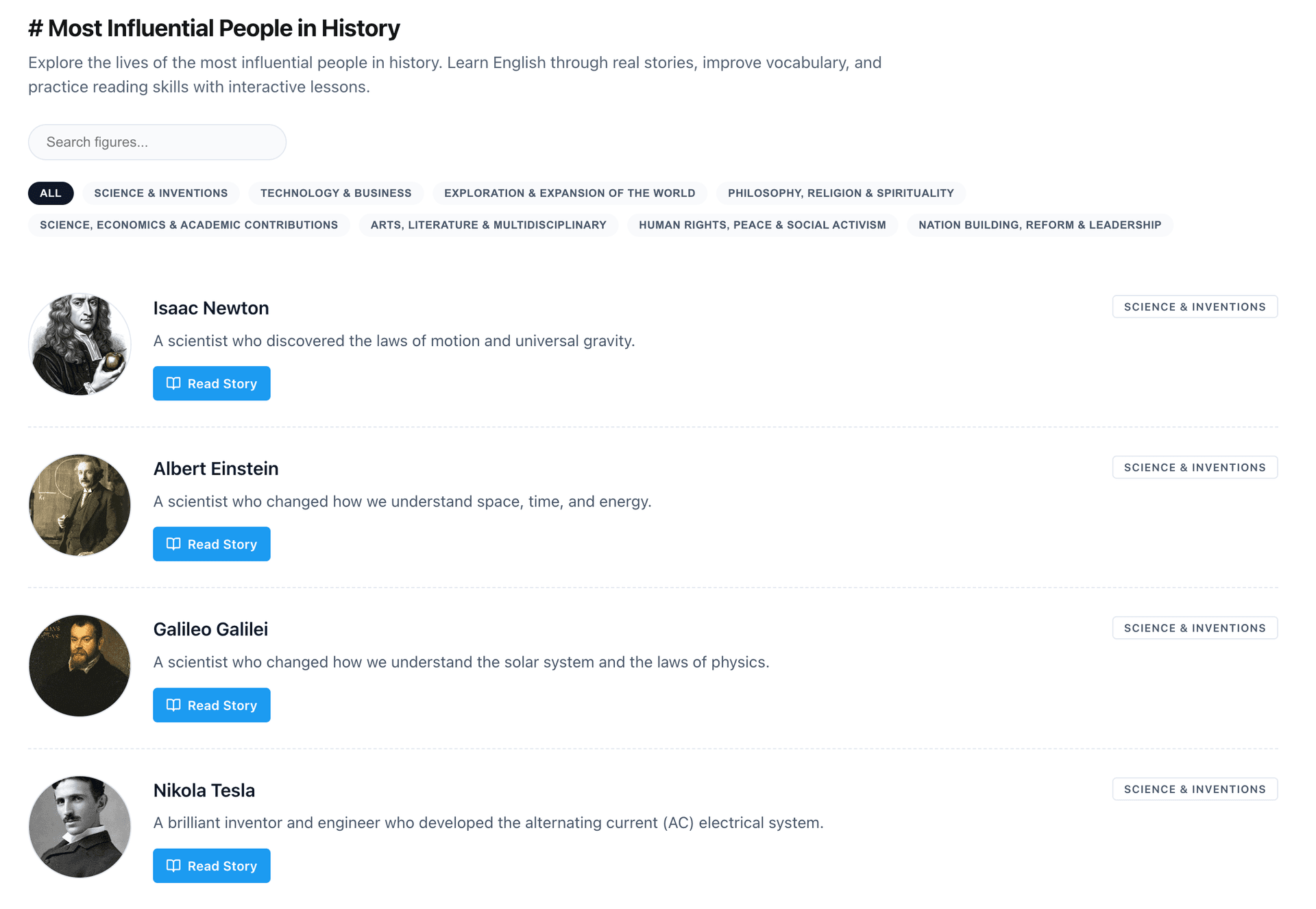Choose Science, Economics & Academic Contributions filter
Image resolution: width=1316 pixels, height=909 pixels.
click(x=188, y=225)
